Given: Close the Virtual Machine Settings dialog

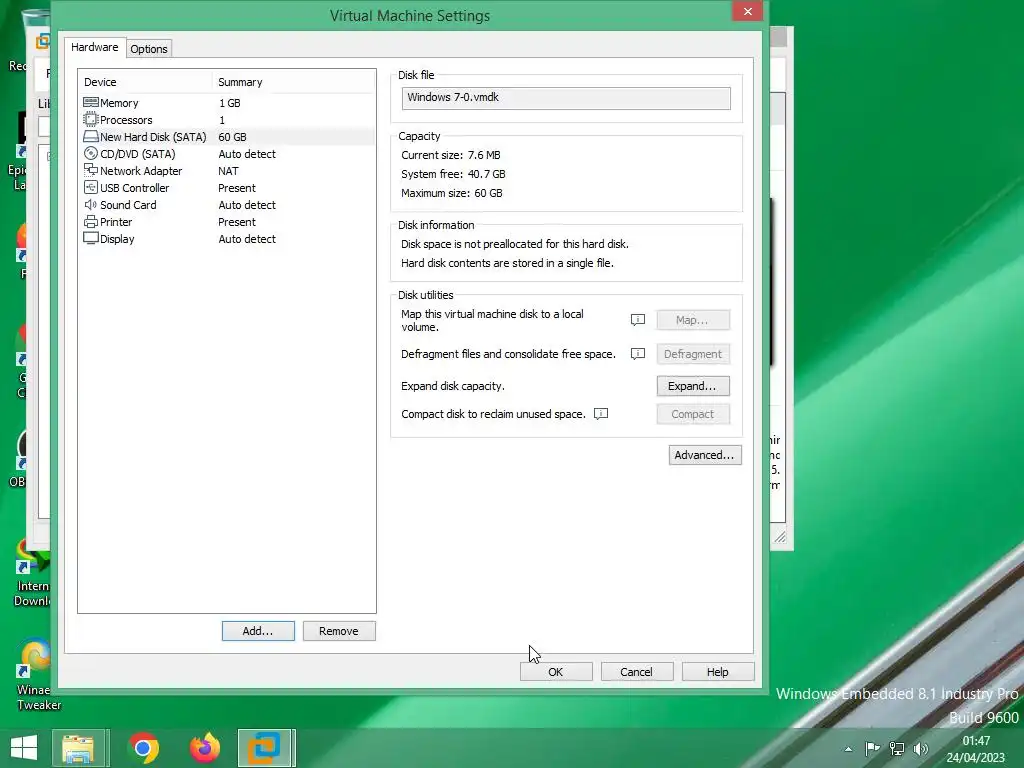Looking at the screenshot, I should 748,11.
